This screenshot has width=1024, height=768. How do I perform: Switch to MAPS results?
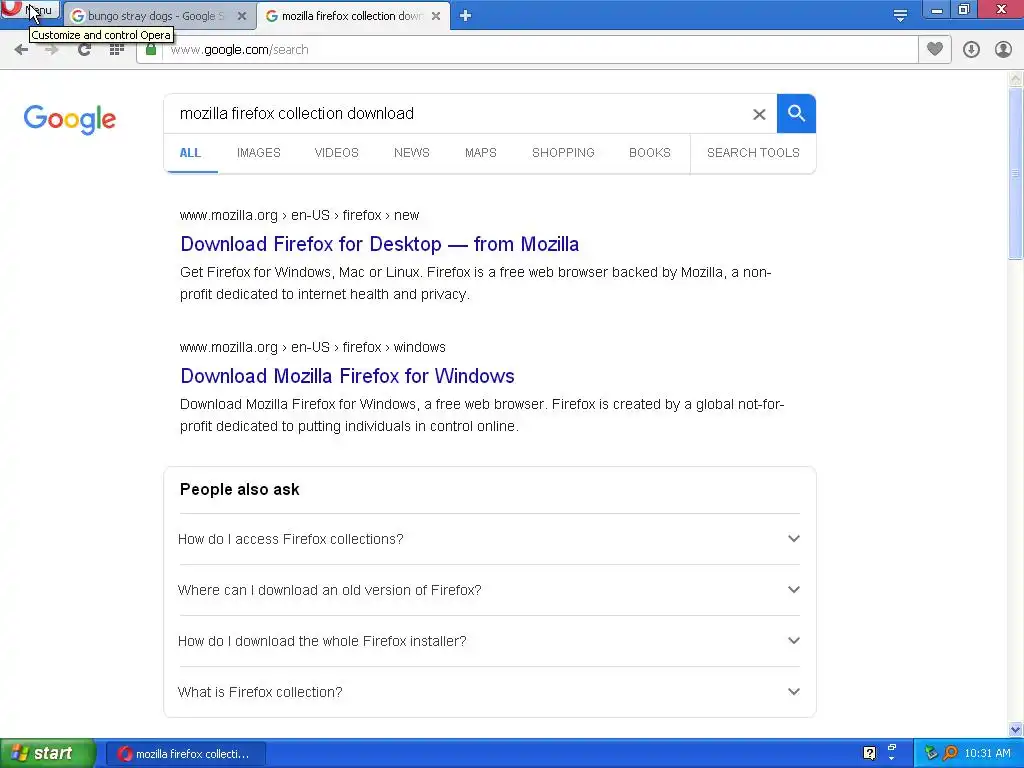point(481,153)
